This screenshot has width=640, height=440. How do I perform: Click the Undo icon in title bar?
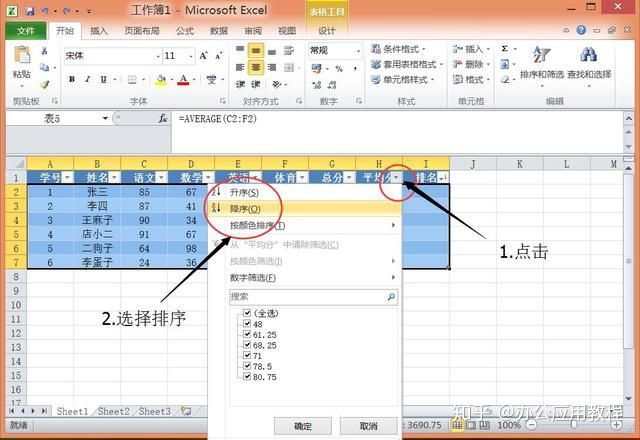pyautogui.click(x=45, y=11)
